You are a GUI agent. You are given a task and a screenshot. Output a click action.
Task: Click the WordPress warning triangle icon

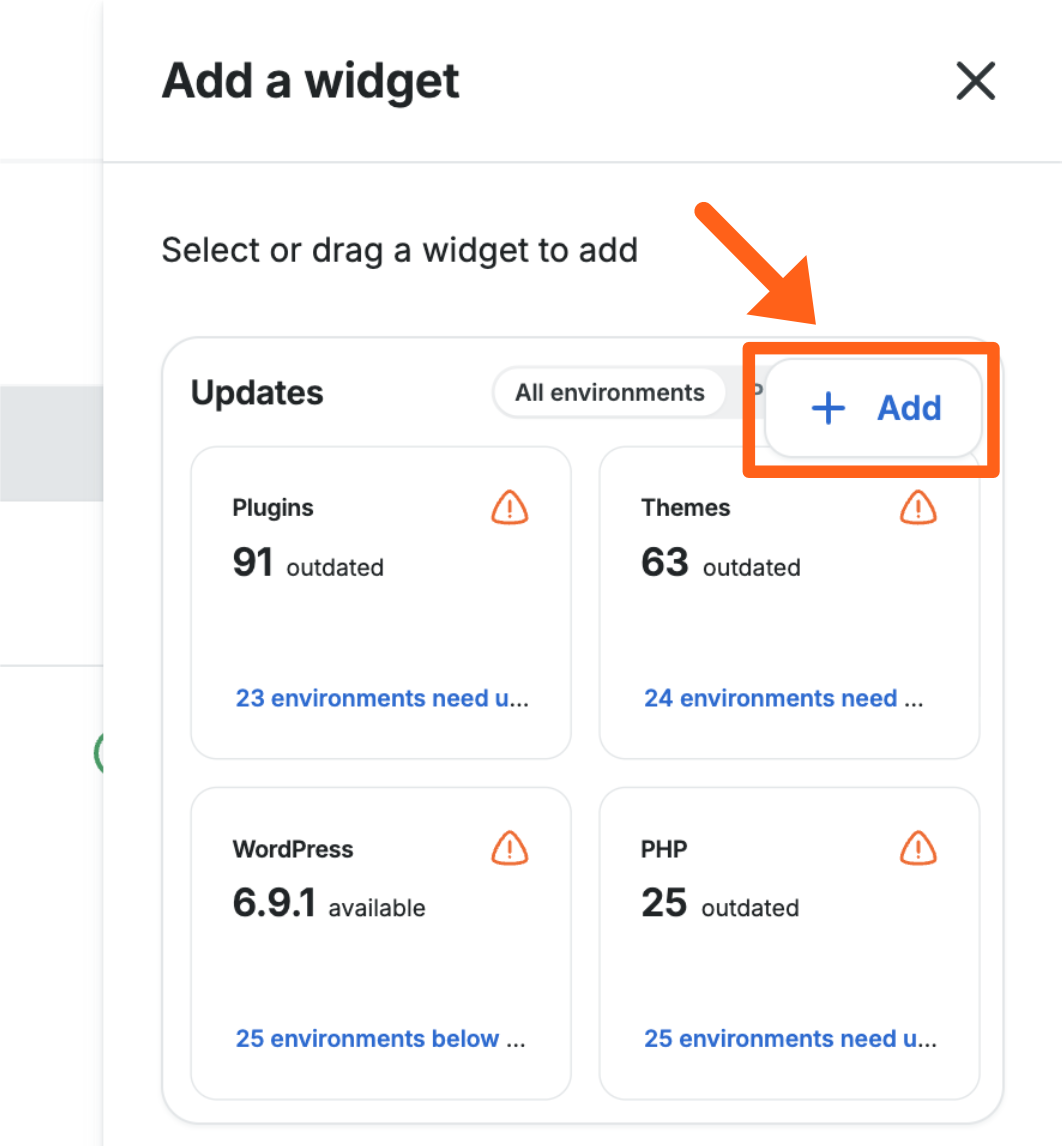click(x=510, y=849)
